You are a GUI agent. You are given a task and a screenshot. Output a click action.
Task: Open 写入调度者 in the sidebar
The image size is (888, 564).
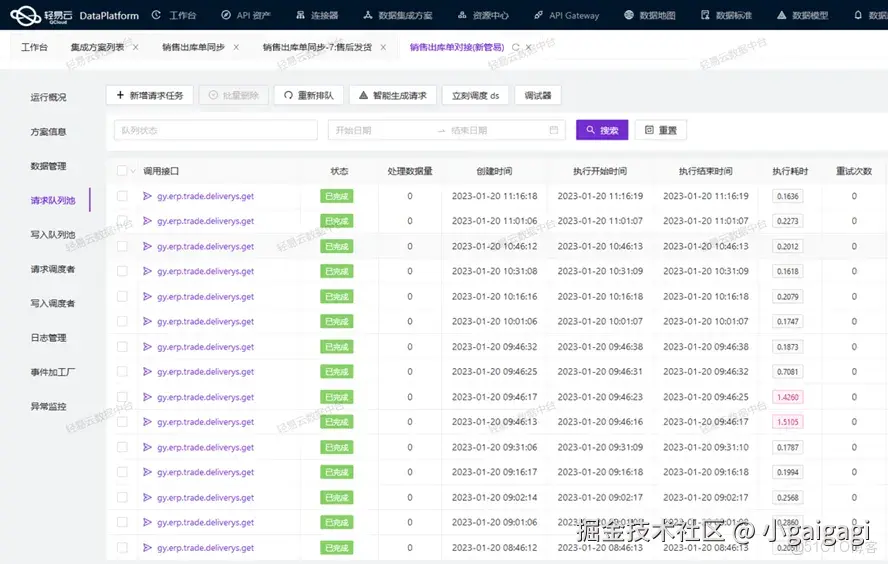point(53,303)
